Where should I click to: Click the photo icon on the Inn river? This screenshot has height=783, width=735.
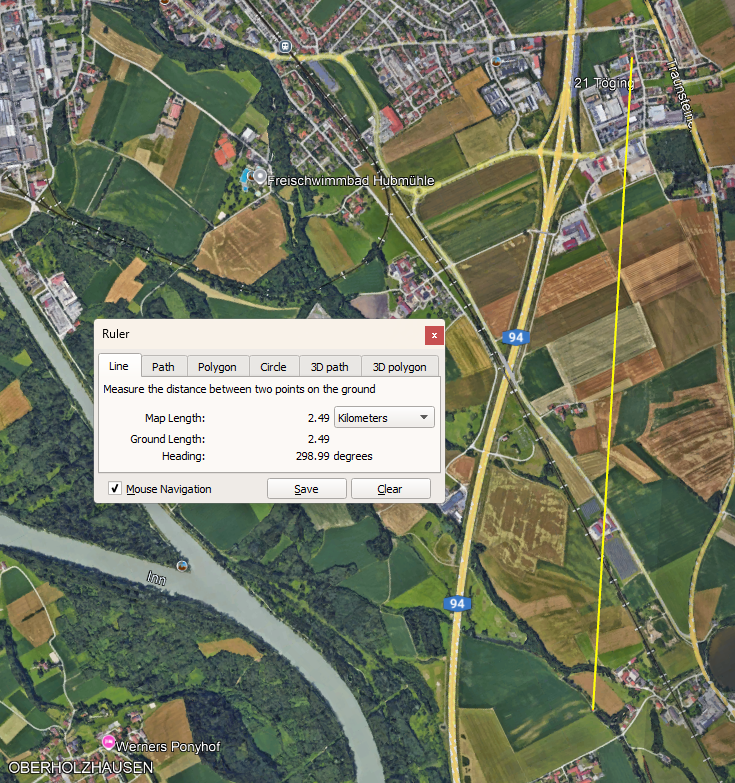point(182,566)
